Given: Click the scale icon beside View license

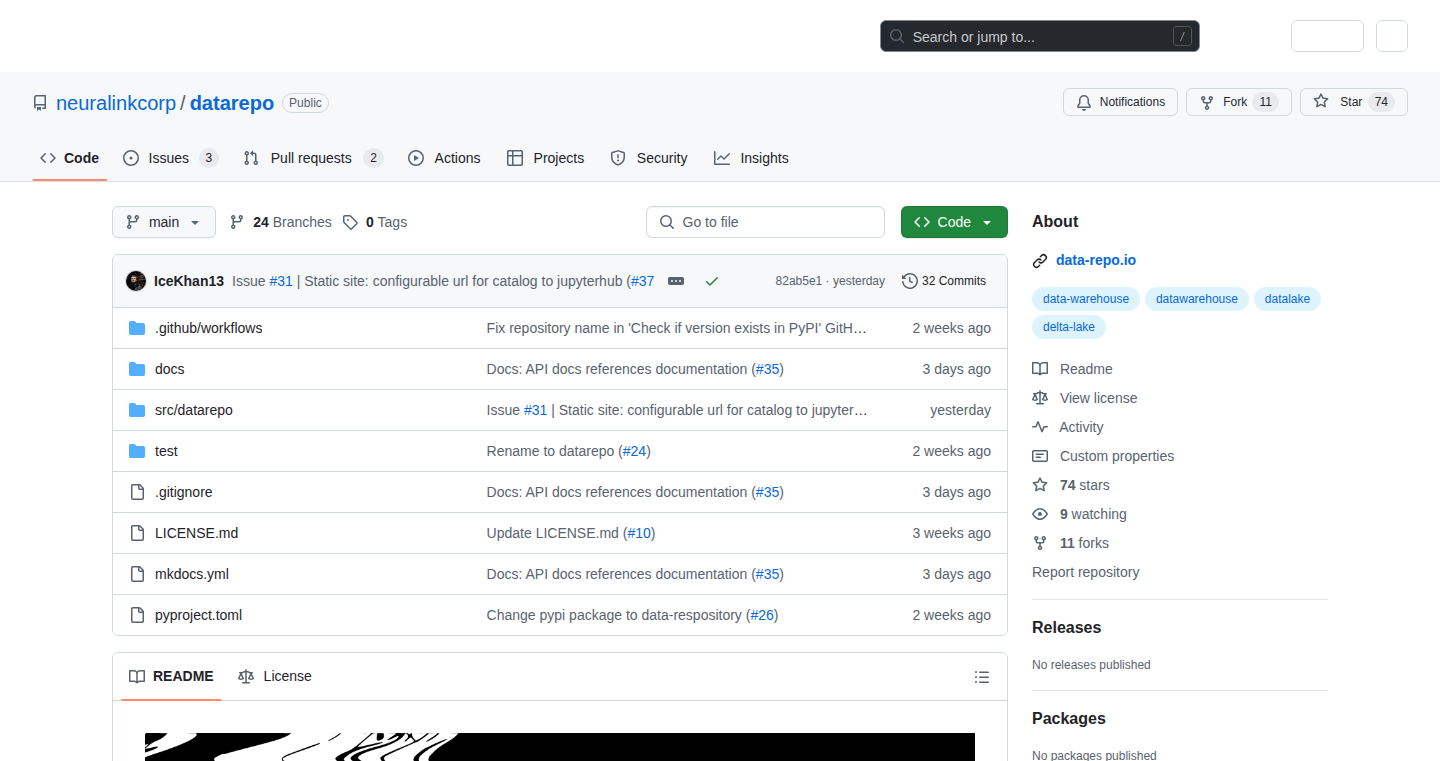Looking at the screenshot, I should (1040, 398).
